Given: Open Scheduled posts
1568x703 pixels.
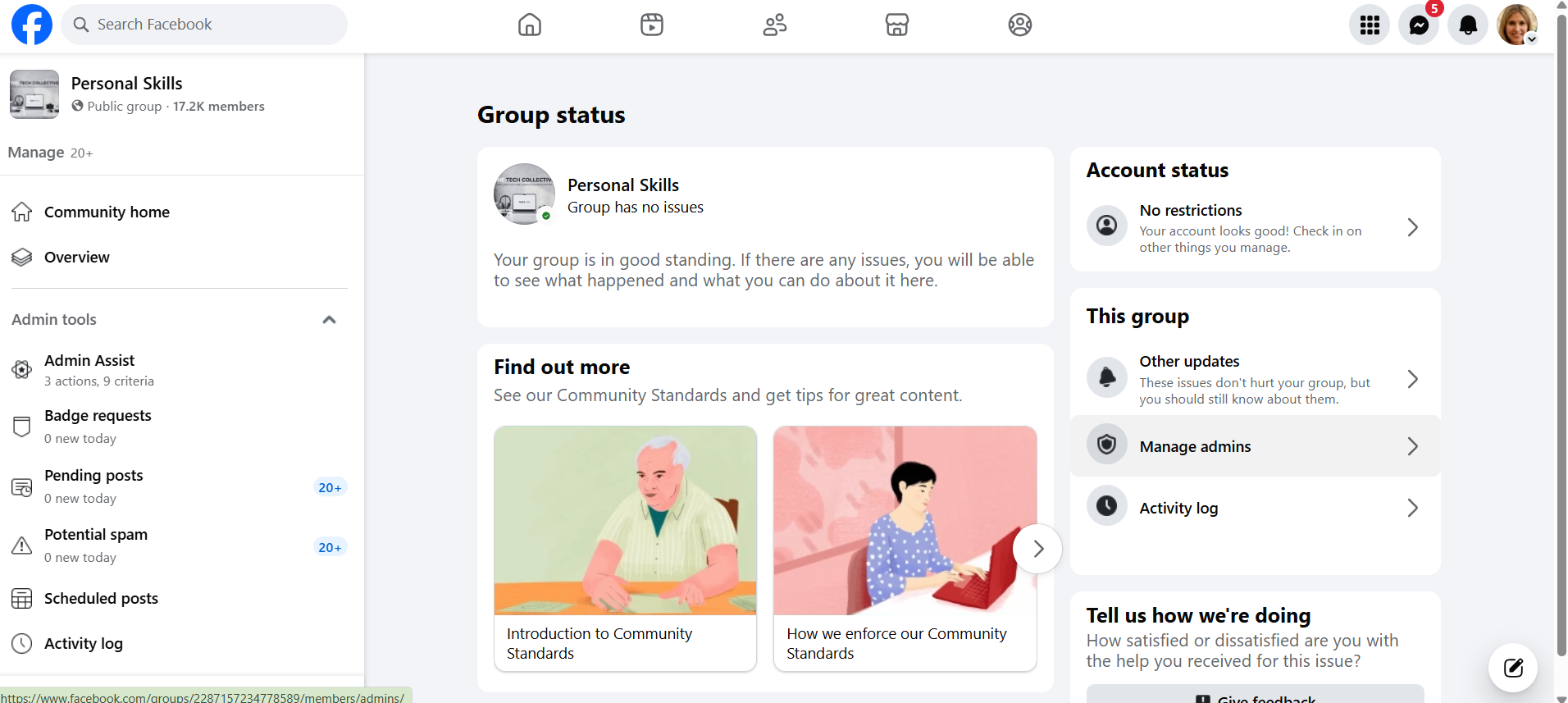Looking at the screenshot, I should tap(180, 599).
